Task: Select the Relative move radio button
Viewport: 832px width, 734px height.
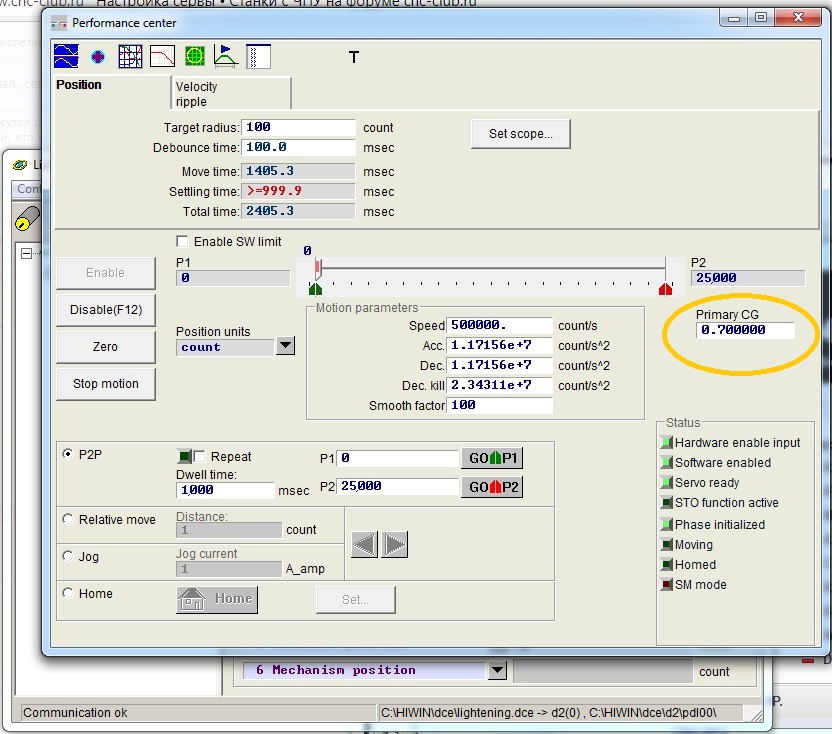Action: pos(67,519)
